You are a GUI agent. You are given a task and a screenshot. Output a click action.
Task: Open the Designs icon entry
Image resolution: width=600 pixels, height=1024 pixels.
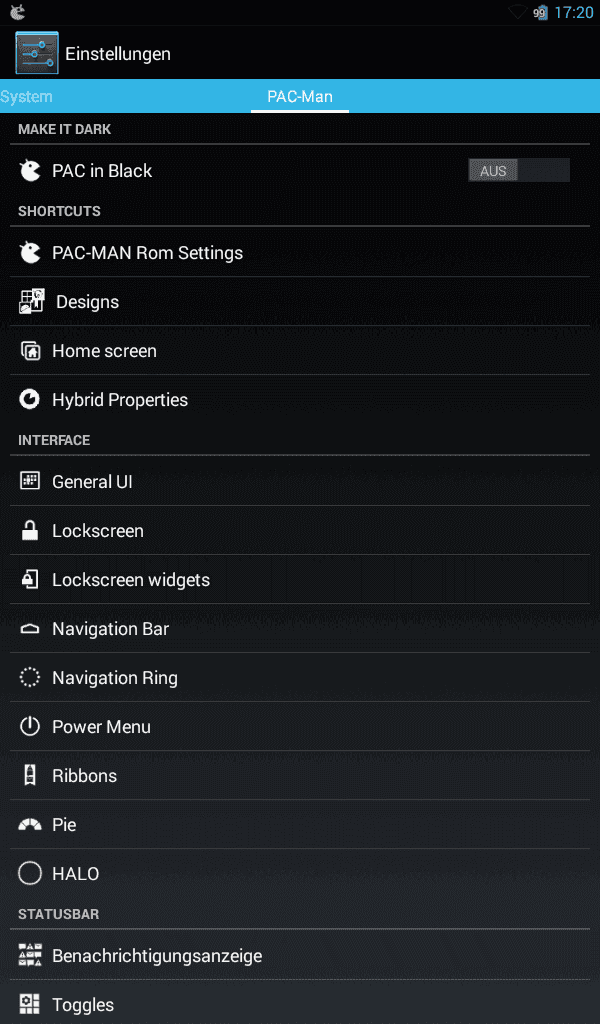click(31, 301)
